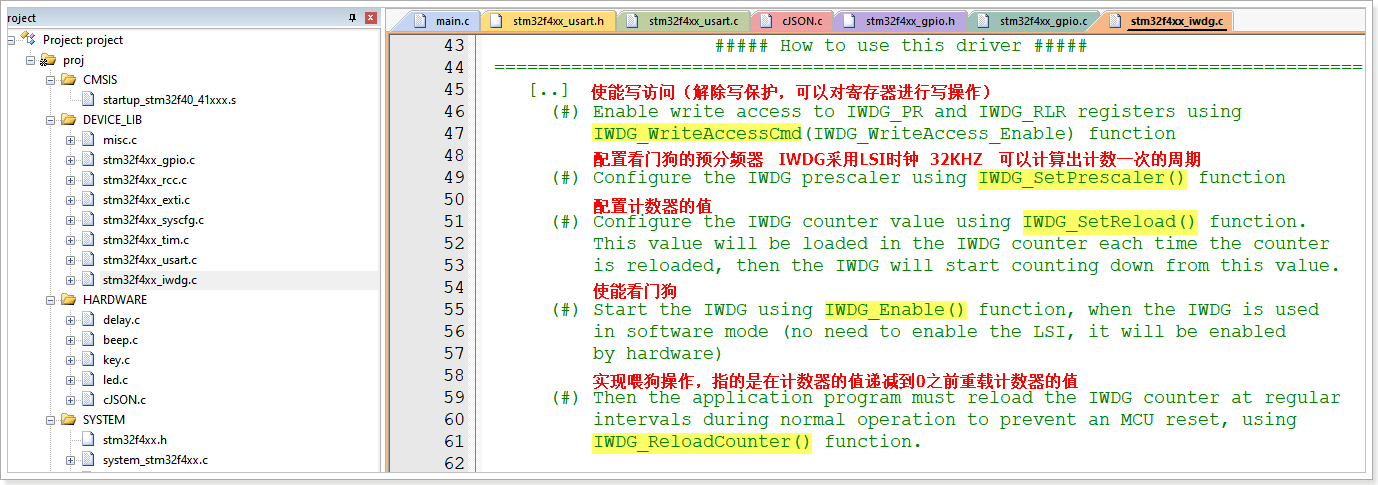Viewport: 1378px width, 485px height.
Task: Click highlighted IWDG_Enable() in the code
Action: click(896, 310)
